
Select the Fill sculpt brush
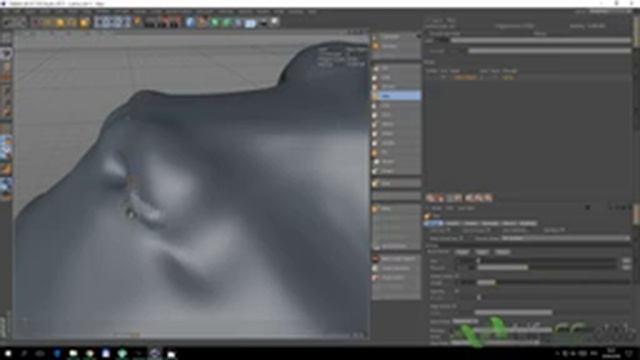click(x=396, y=153)
